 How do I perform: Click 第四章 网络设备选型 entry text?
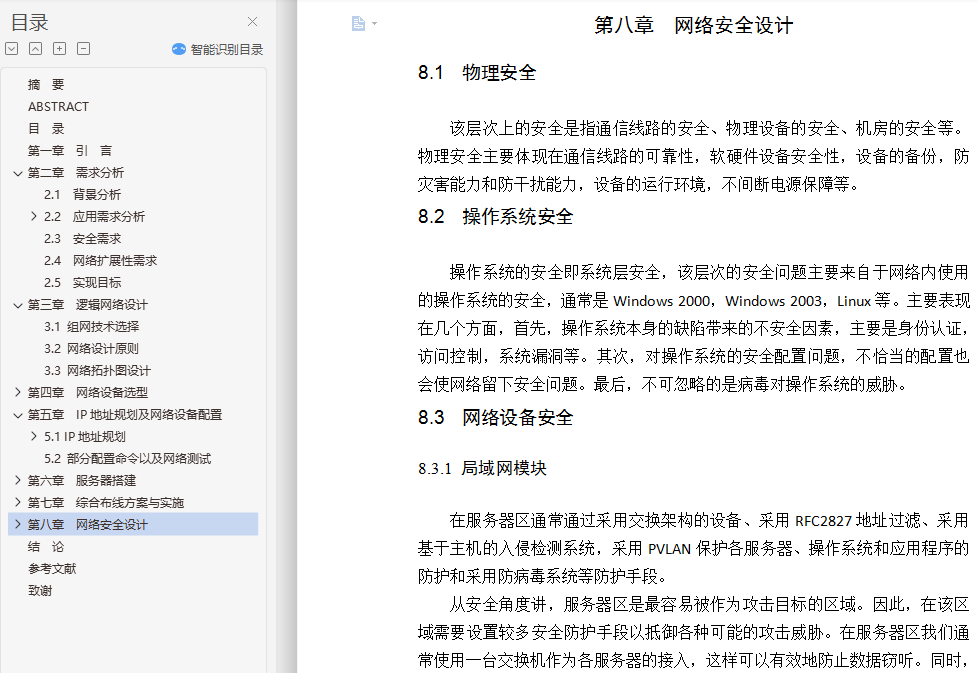pos(88,393)
